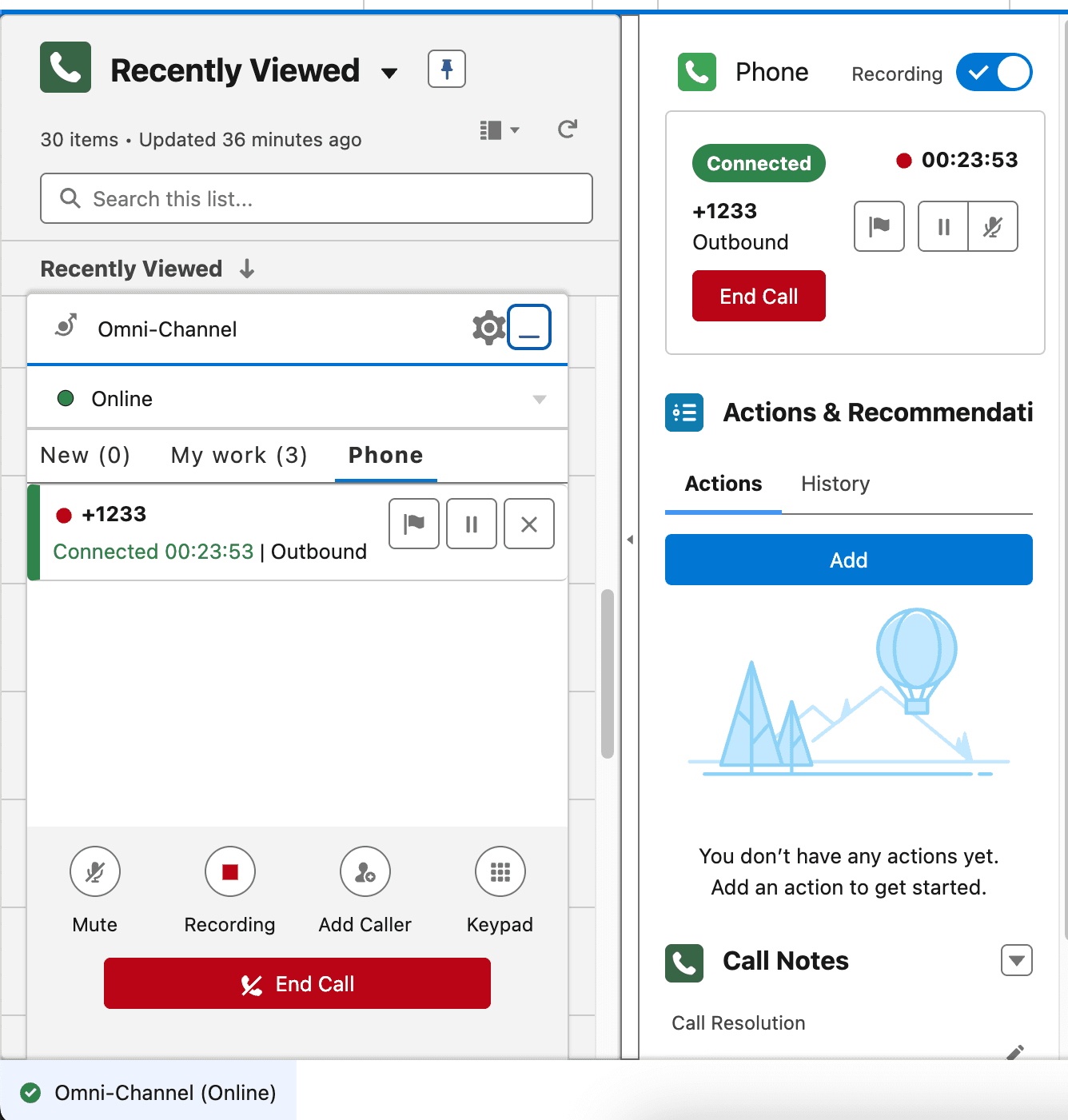Expand the Online status dropdown
This screenshot has width=1068, height=1120.
539,399
